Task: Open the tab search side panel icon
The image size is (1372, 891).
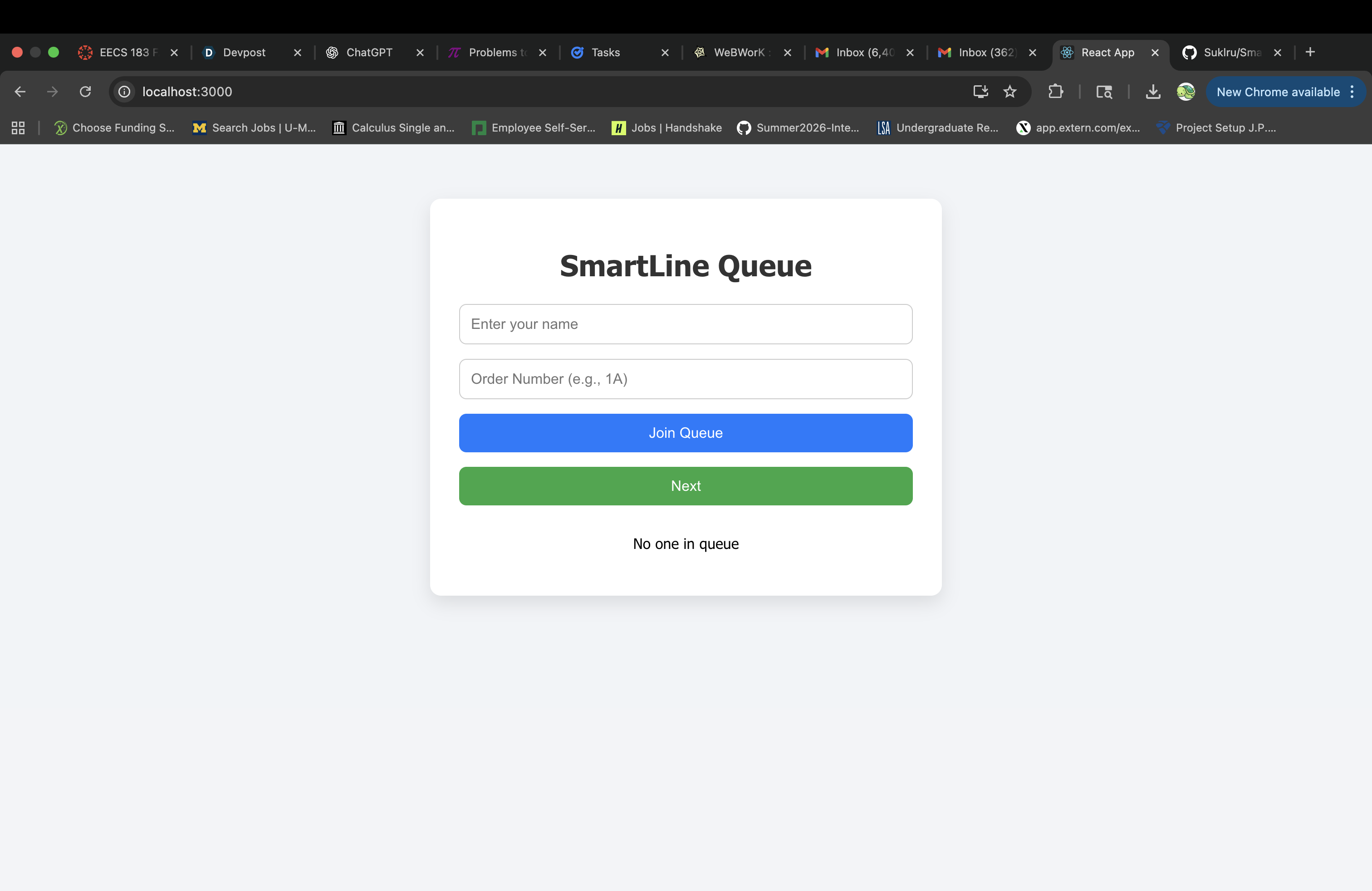Action: click(x=1104, y=92)
